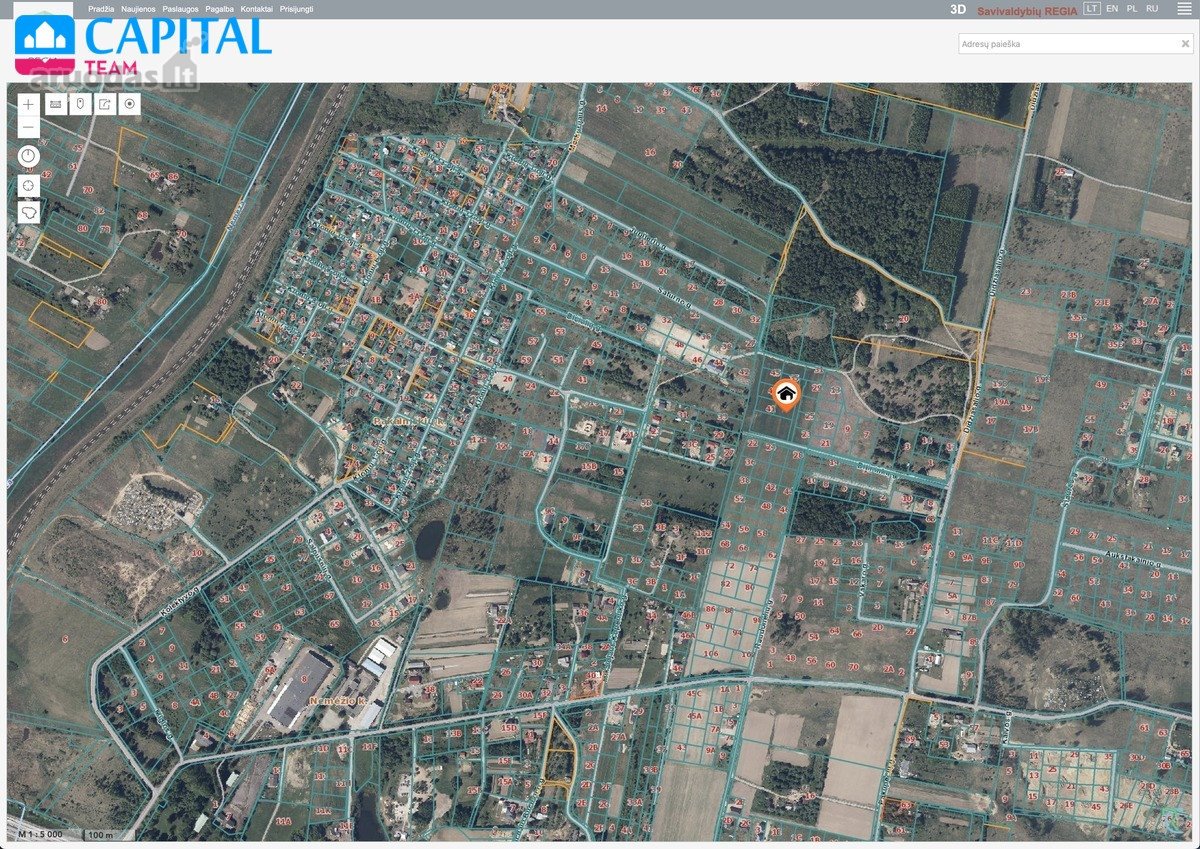The width and height of the screenshot is (1200, 849).
Task: Reset map rotation using compass button
Action: click(28, 157)
